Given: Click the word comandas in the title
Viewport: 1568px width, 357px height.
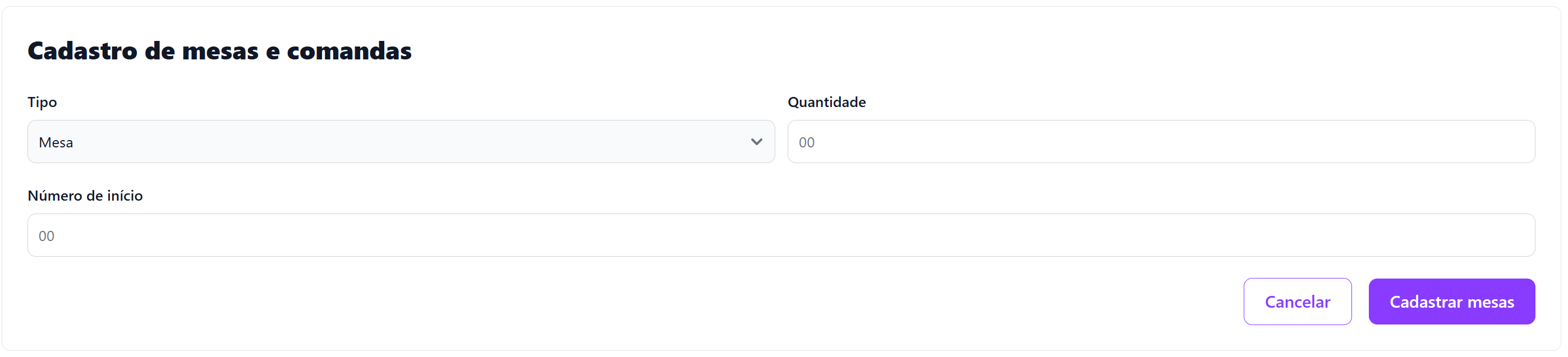Looking at the screenshot, I should (349, 51).
